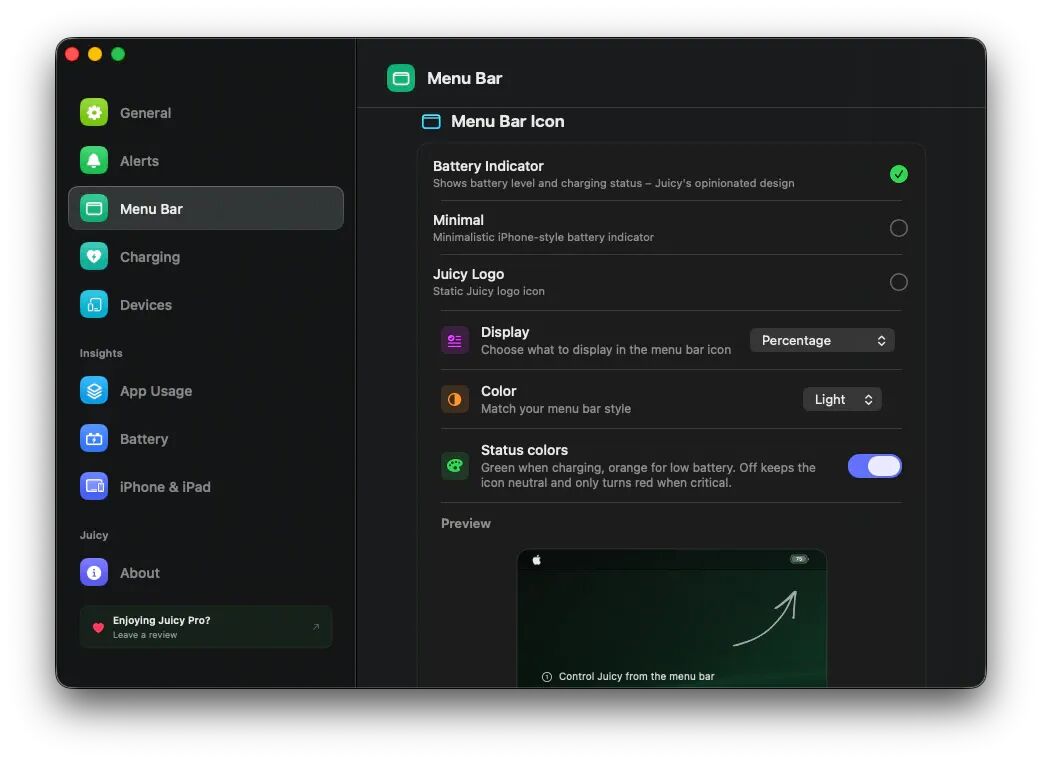Open the About page
The width and height of the screenshot is (1042, 762).
(206, 572)
